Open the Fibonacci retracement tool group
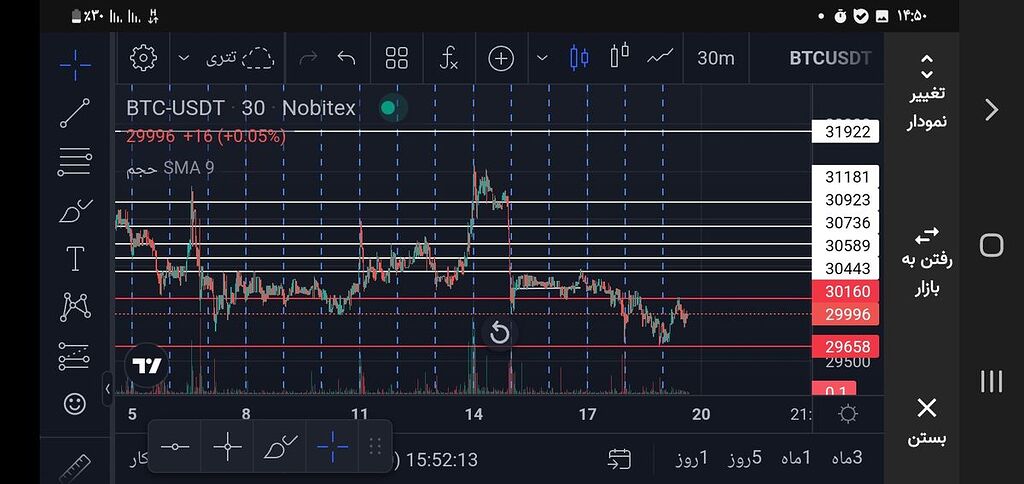Screen dimensions: 1024x484 click(75, 160)
